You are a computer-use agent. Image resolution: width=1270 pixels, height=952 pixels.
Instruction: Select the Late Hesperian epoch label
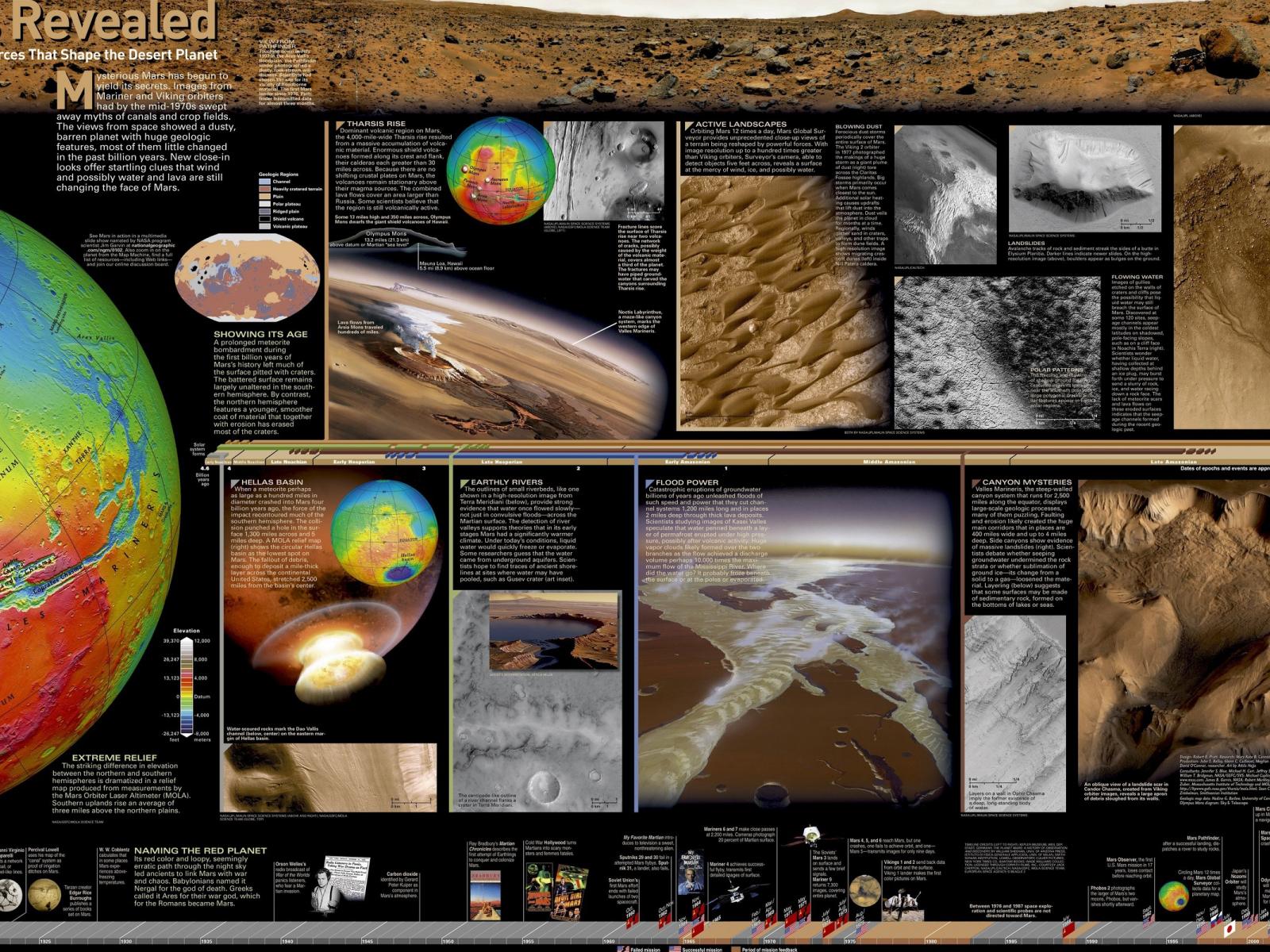pyautogui.click(x=502, y=462)
